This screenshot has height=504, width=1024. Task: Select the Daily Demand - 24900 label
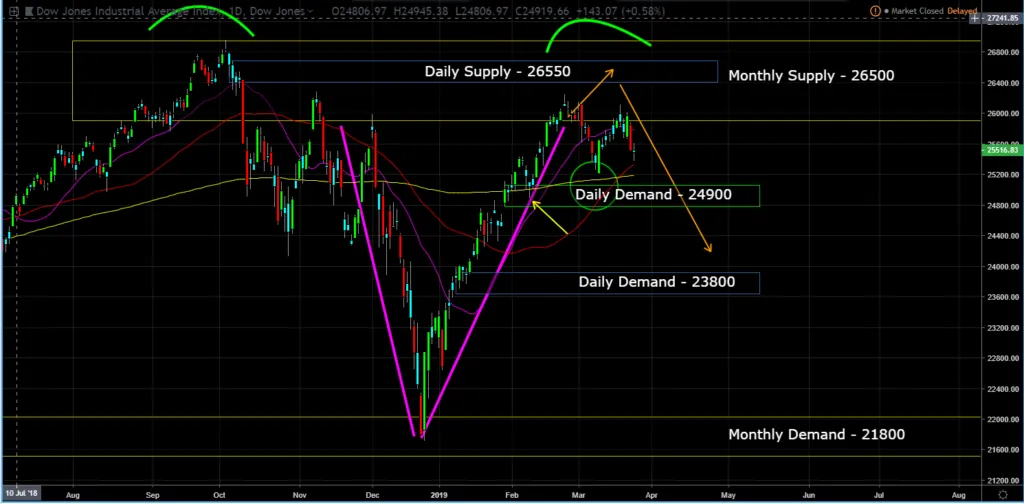[653, 194]
